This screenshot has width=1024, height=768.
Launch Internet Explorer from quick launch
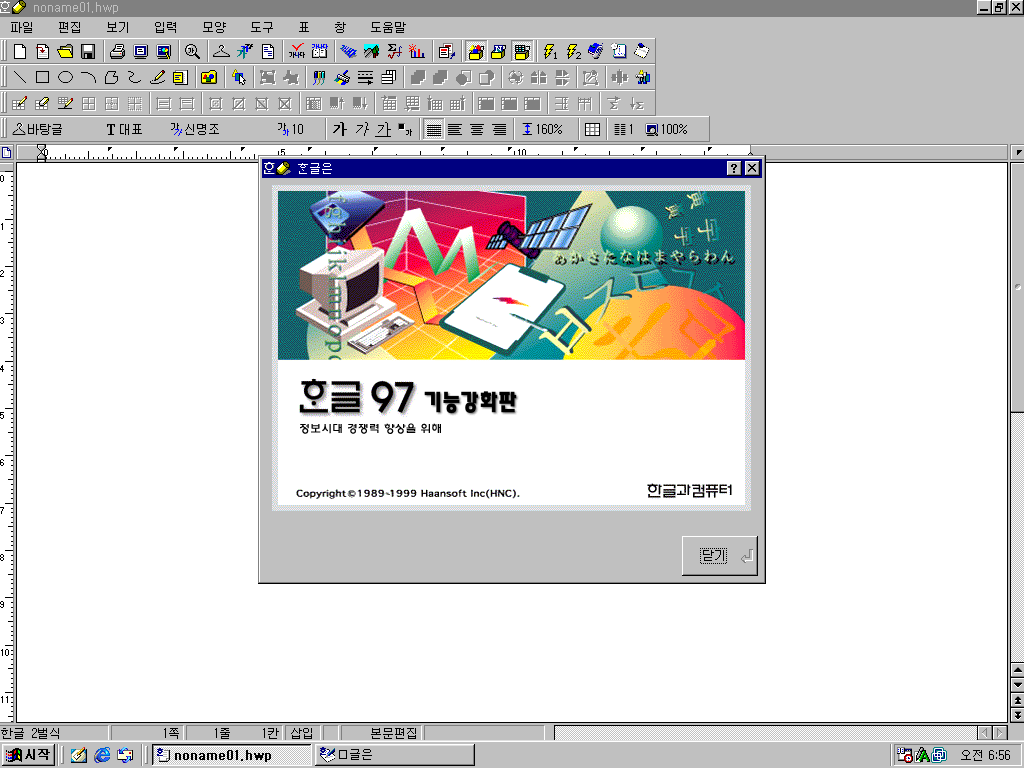click(x=103, y=755)
